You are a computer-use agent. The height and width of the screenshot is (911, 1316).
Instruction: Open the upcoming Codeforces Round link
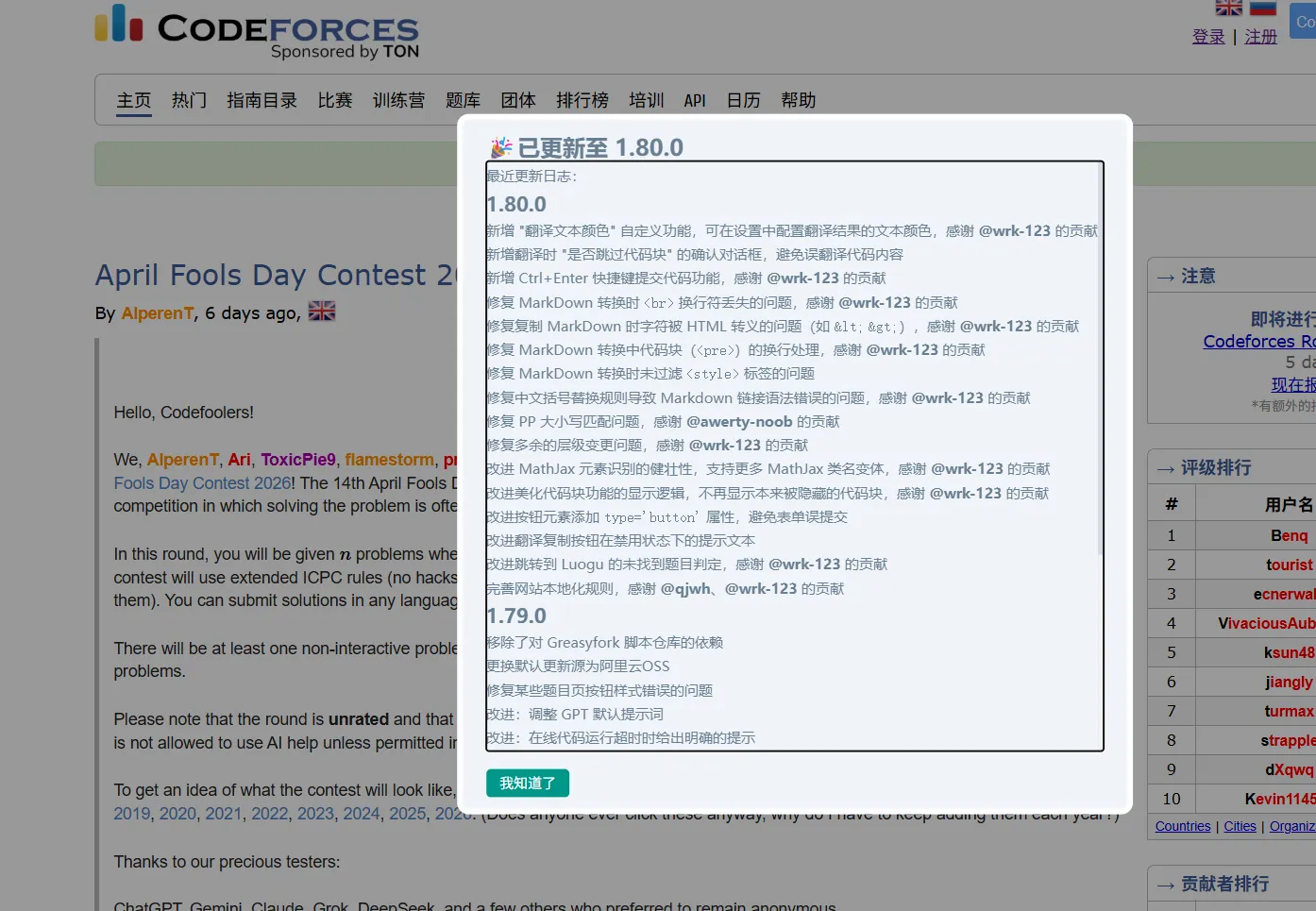point(1257,341)
